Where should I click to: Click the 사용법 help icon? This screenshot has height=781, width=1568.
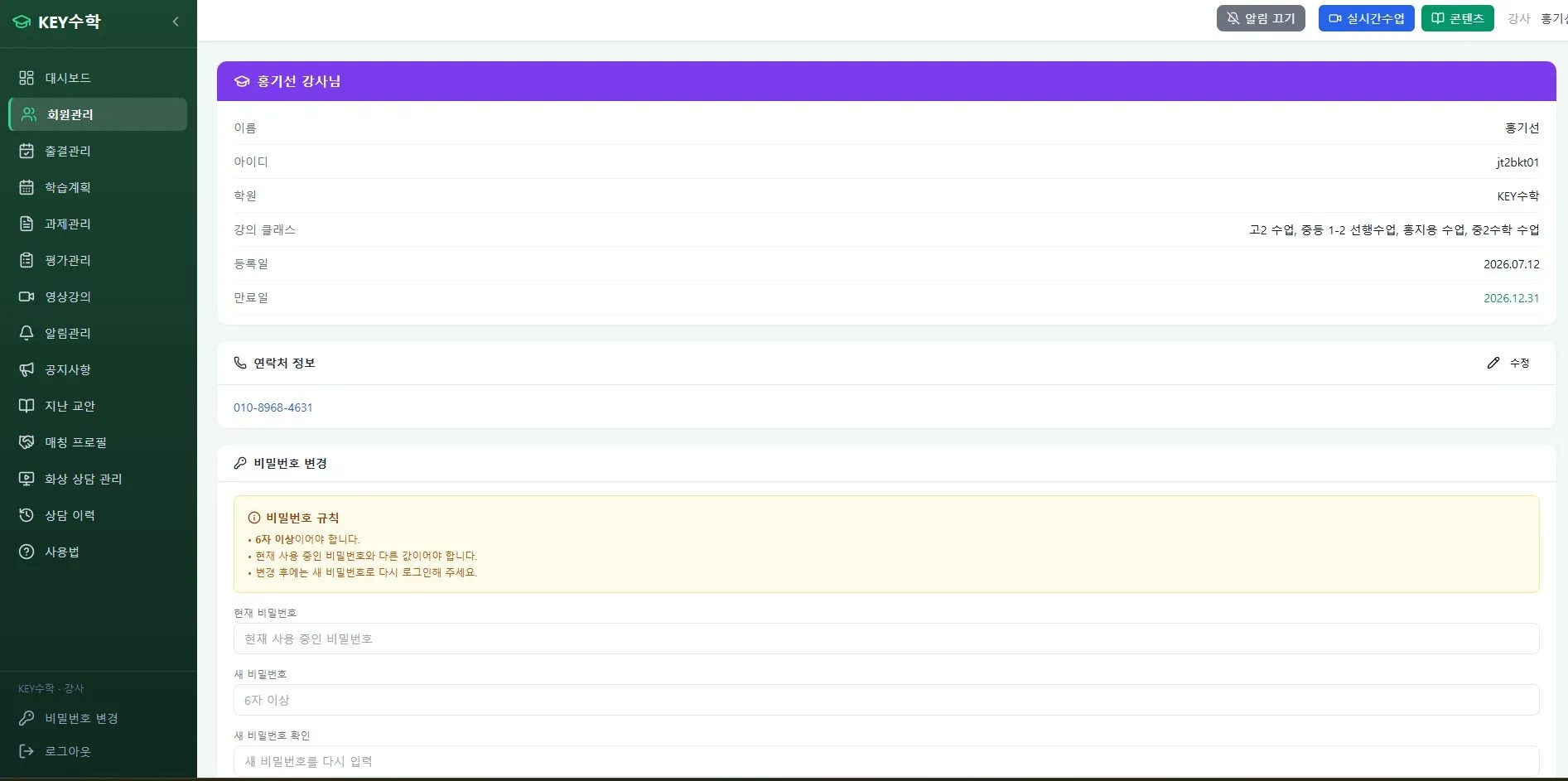[x=27, y=552]
